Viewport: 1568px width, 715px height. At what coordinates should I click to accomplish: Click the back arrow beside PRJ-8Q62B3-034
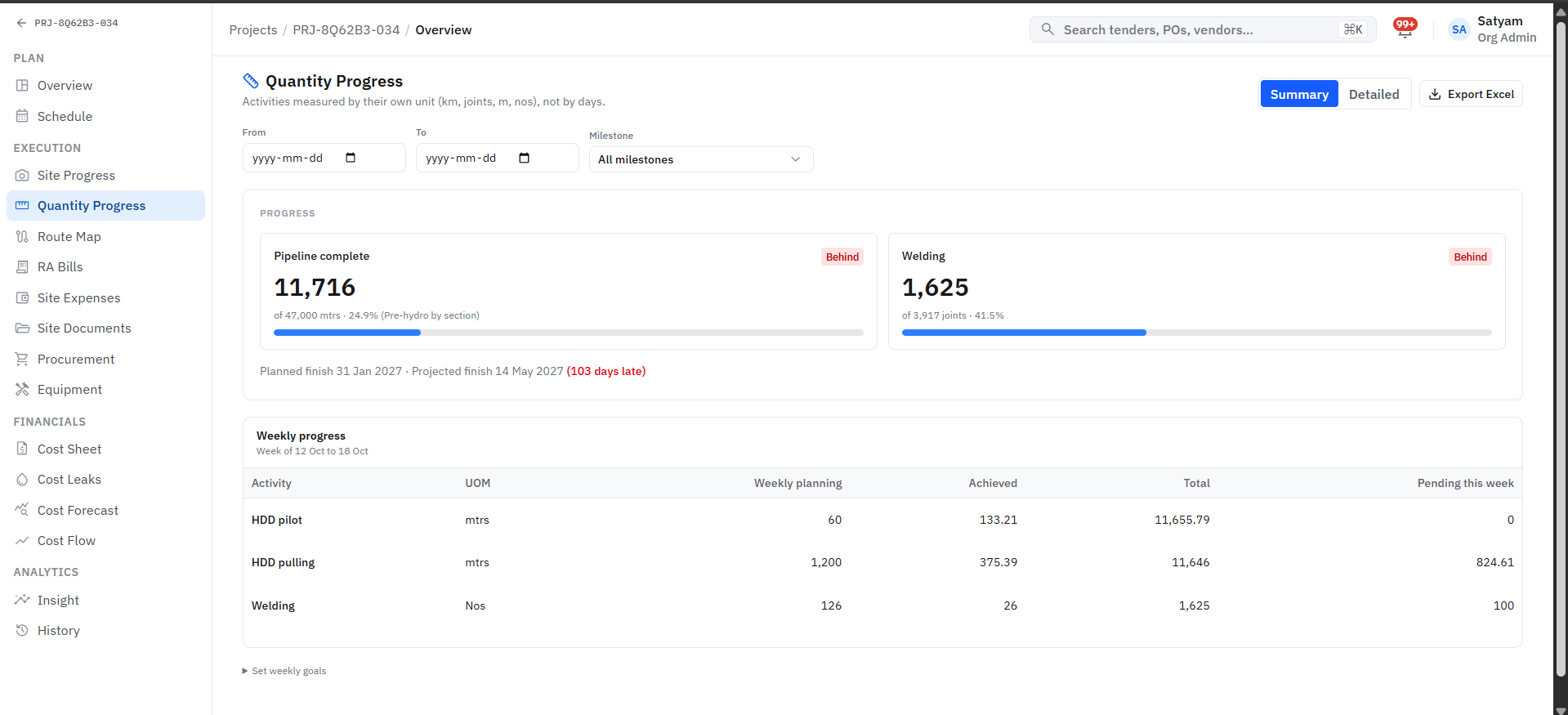pos(21,23)
